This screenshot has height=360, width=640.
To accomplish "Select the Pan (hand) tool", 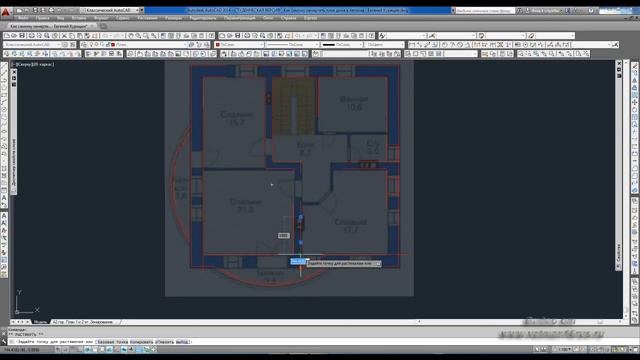I will click(131, 36).
